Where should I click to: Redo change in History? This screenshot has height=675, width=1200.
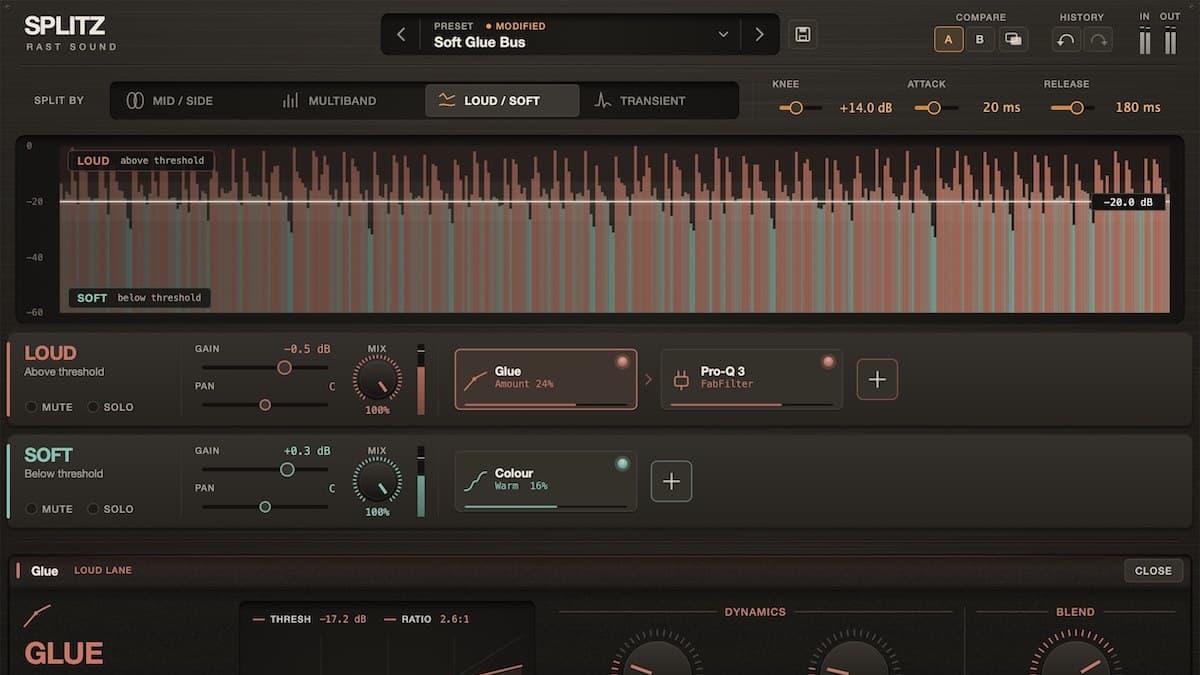(x=1098, y=40)
